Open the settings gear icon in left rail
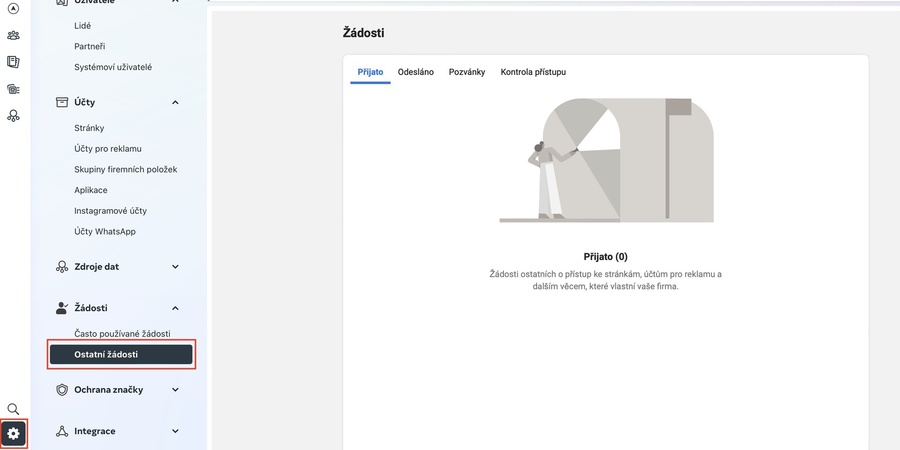 14,433
